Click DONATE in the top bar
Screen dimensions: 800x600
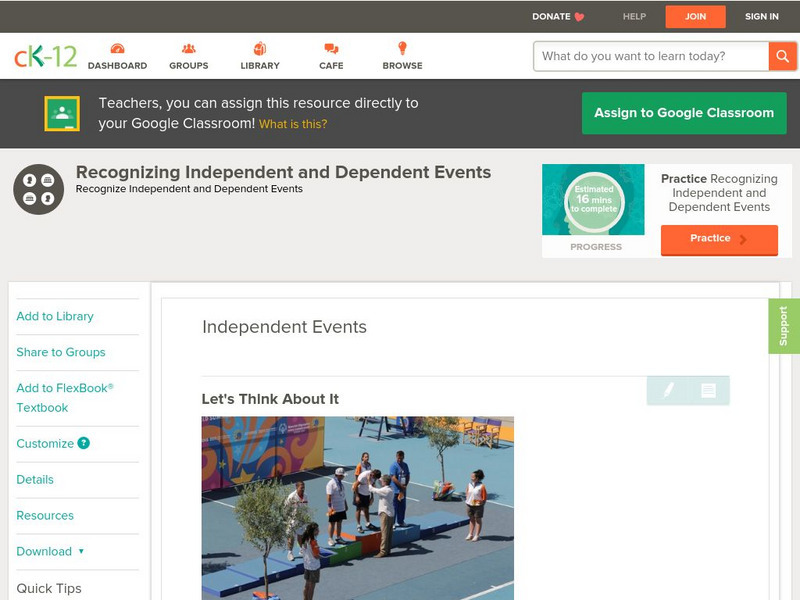pos(551,17)
